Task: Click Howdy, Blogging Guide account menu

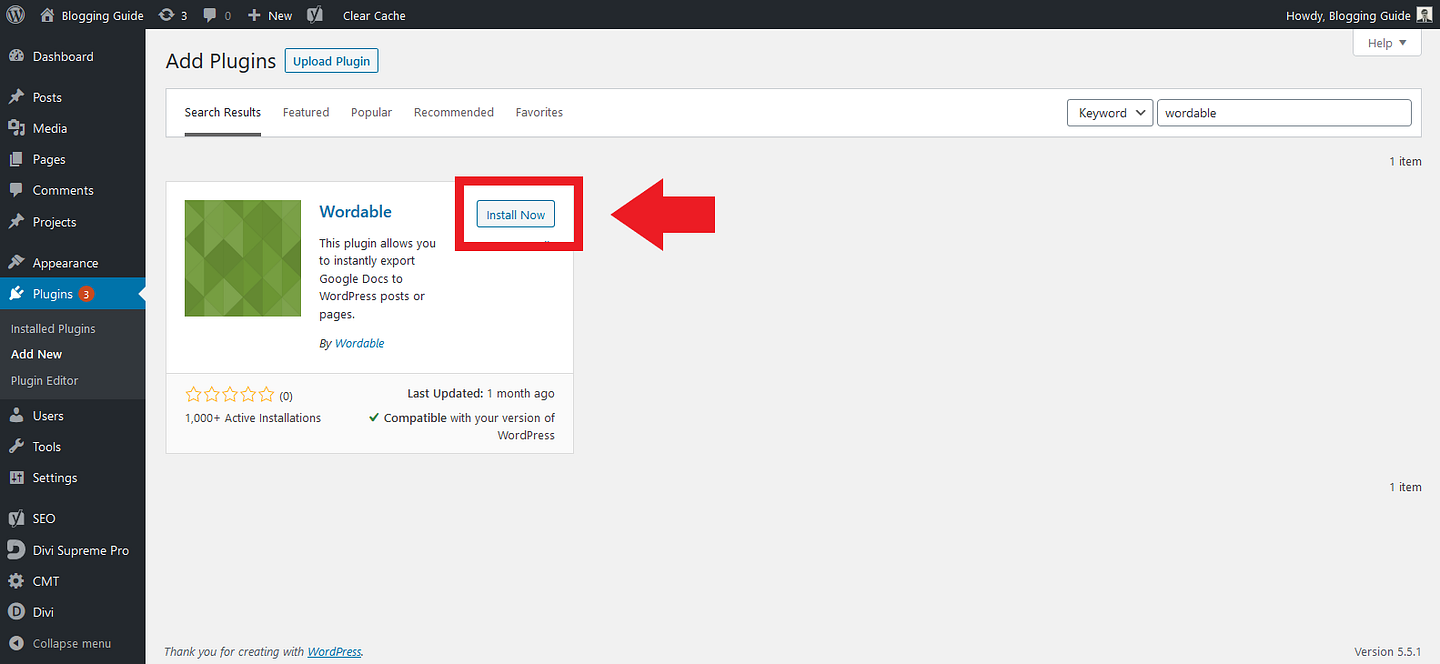Action: point(1349,15)
